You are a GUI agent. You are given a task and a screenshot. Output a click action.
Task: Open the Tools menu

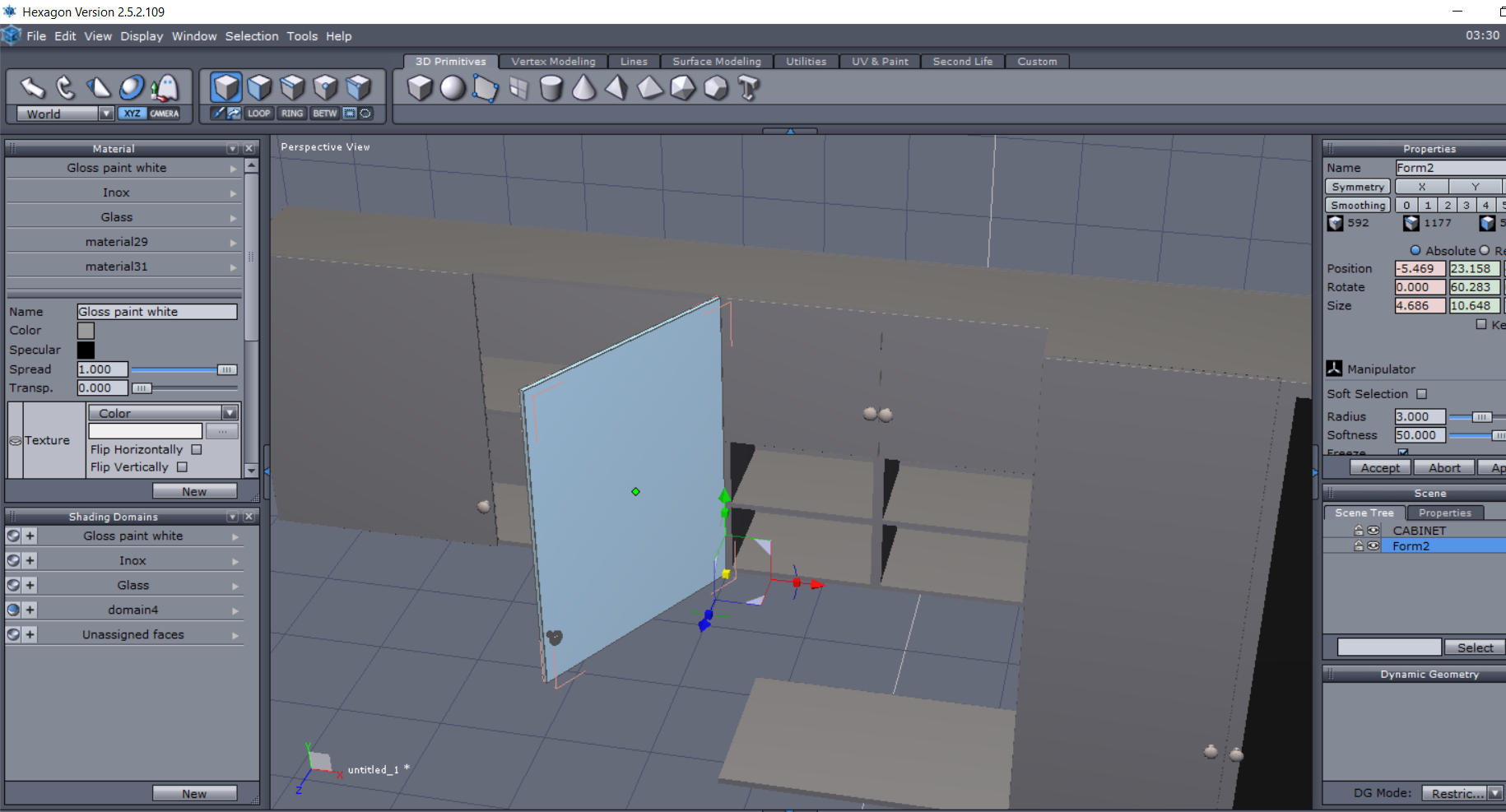(x=302, y=36)
